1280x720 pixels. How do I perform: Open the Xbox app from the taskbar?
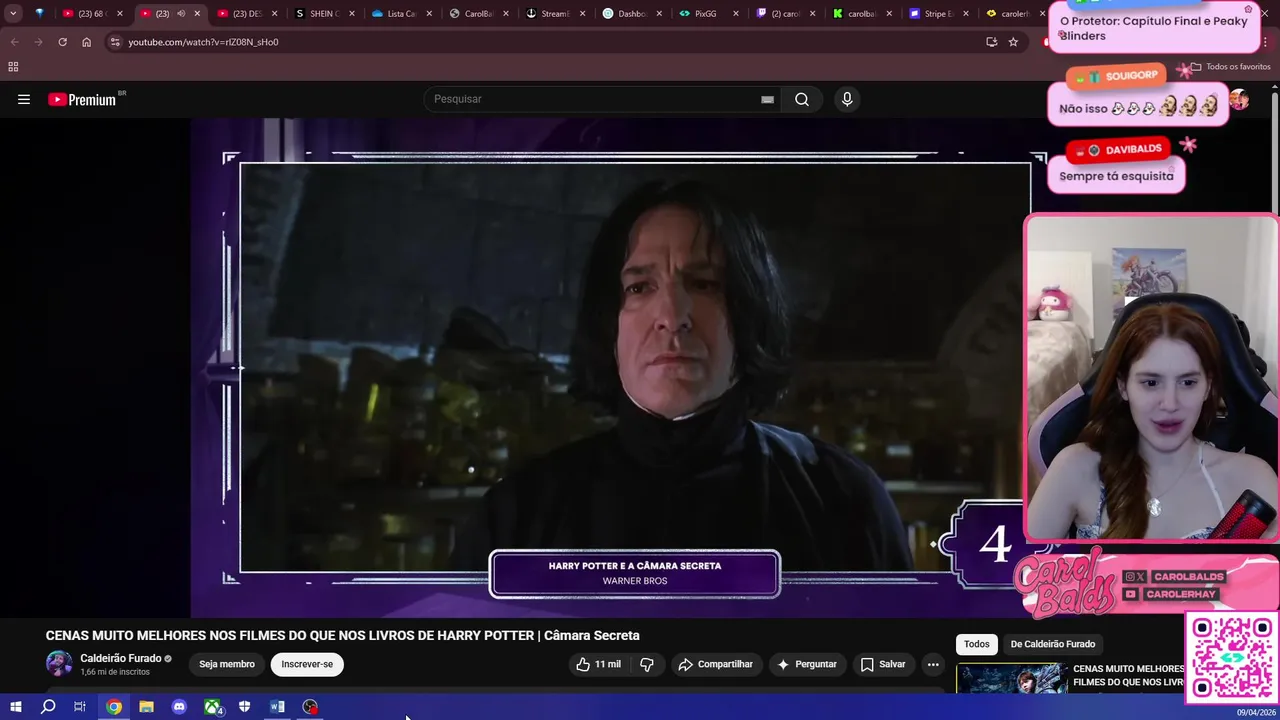(213, 707)
